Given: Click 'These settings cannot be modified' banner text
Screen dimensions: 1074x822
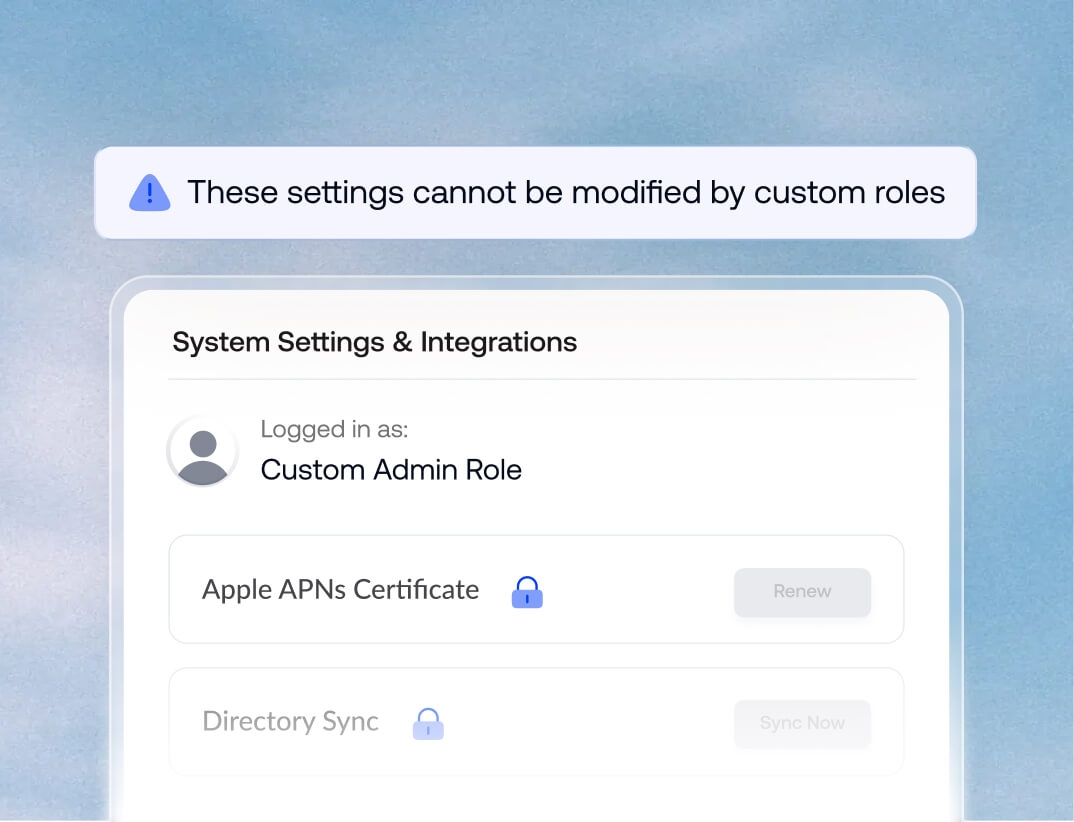Looking at the screenshot, I should (566, 192).
